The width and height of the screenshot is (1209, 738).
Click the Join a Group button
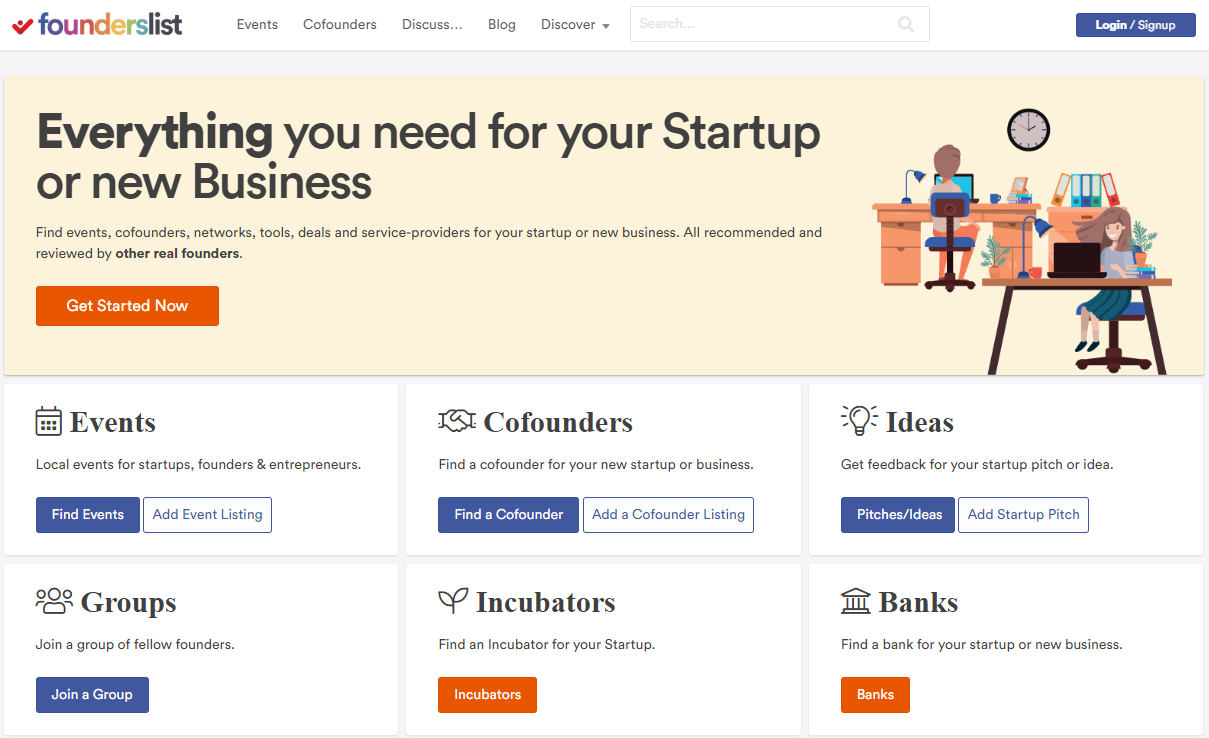92,694
